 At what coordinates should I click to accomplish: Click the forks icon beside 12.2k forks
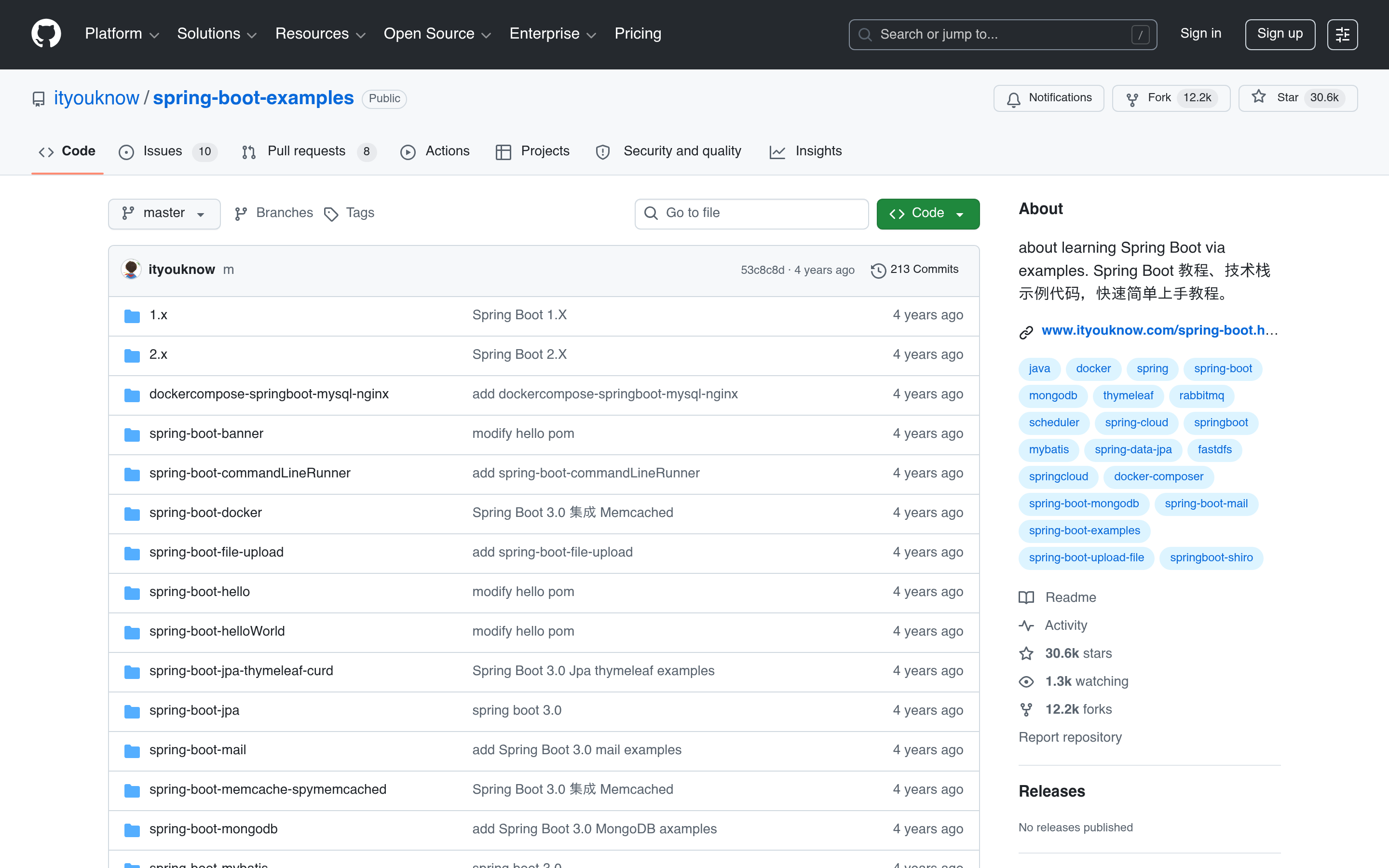tap(1026, 709)
